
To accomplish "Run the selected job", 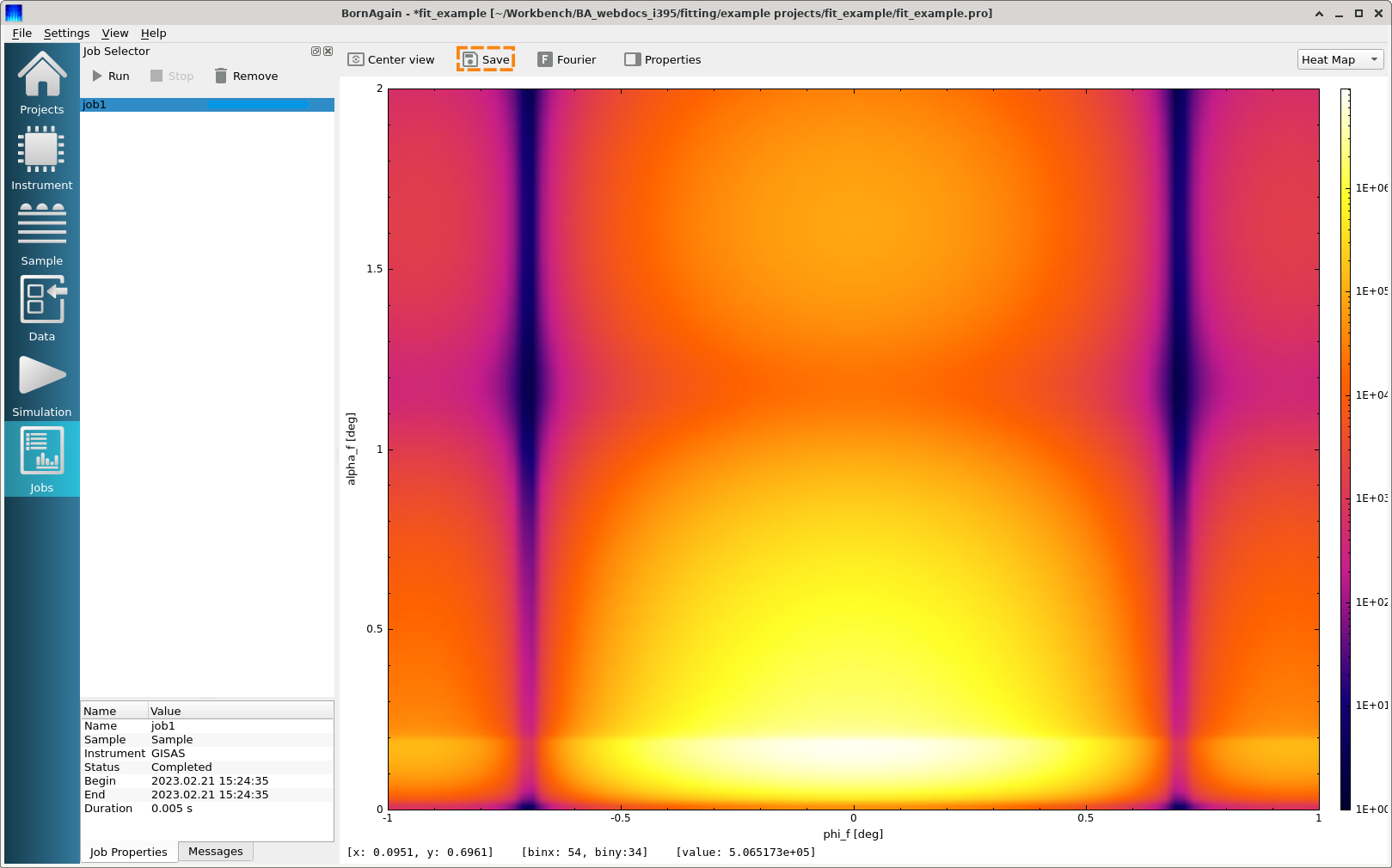I will [111, 76].
